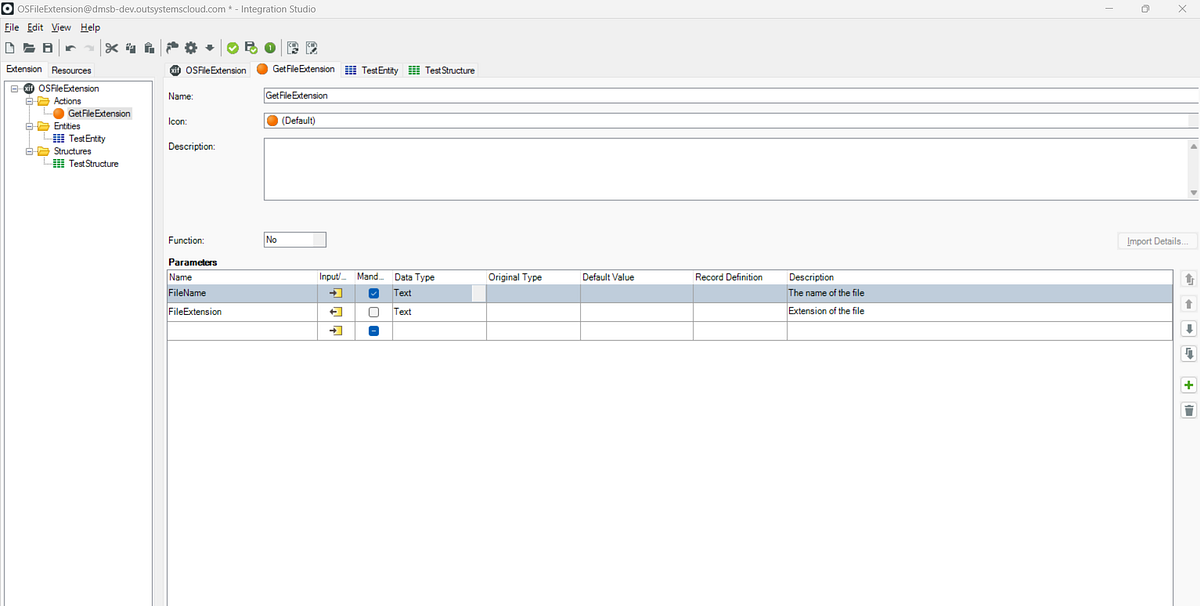Open the Function dropdown showing No
1200x606 pixels.
(316, 239)
